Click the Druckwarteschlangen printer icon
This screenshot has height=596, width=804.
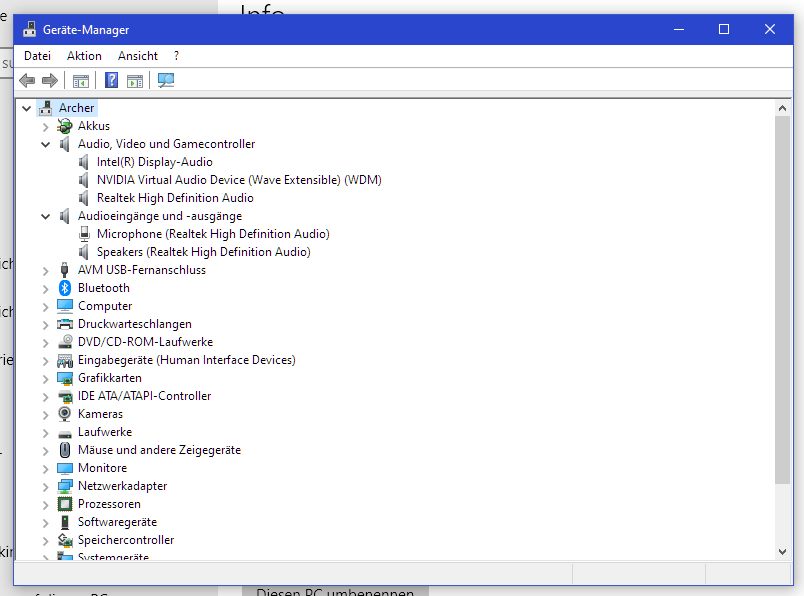pos(65,324)
